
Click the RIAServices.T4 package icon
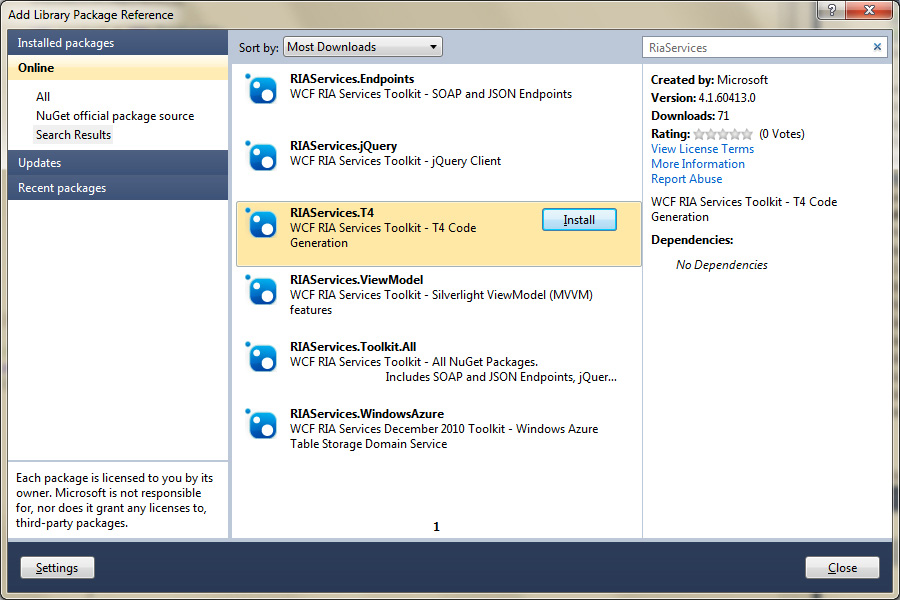(x=261, y=223)
